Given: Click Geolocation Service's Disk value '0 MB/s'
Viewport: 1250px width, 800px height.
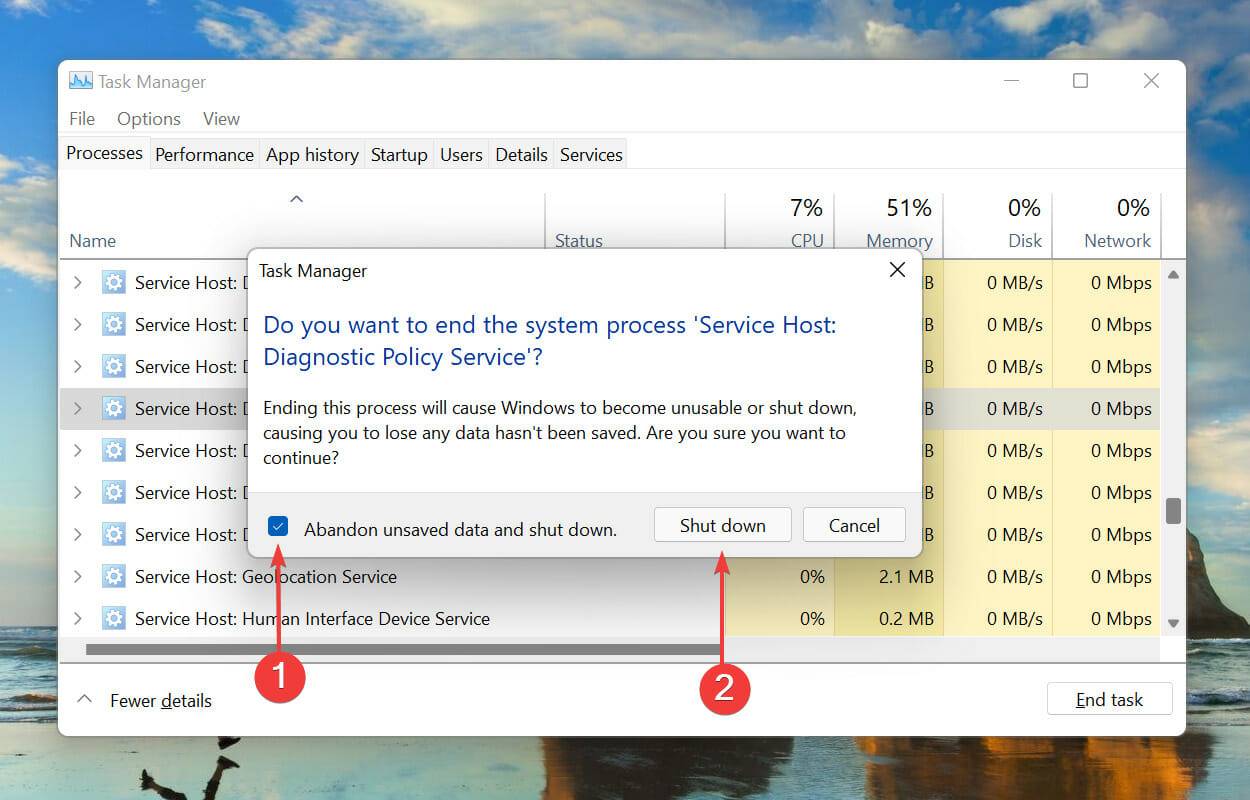Looking at the screenshot, I should (x=1015, y=577).
